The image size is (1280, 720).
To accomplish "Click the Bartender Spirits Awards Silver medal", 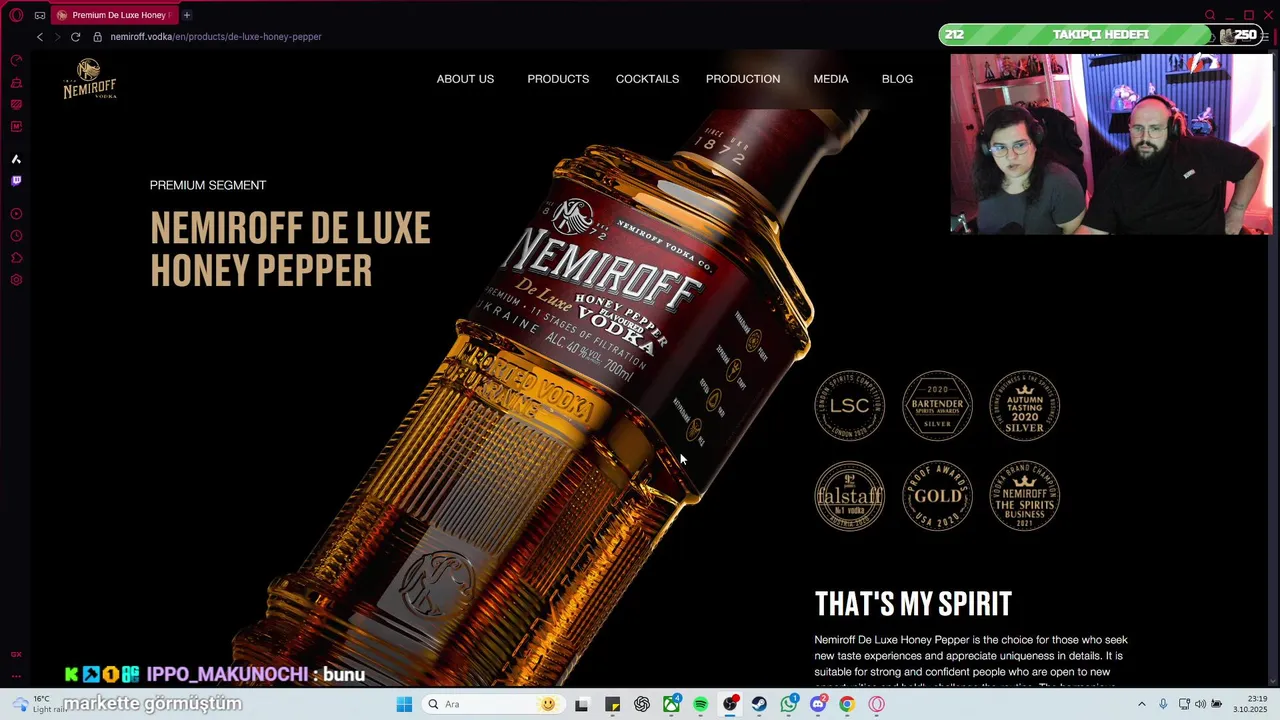I will (937, 405).
